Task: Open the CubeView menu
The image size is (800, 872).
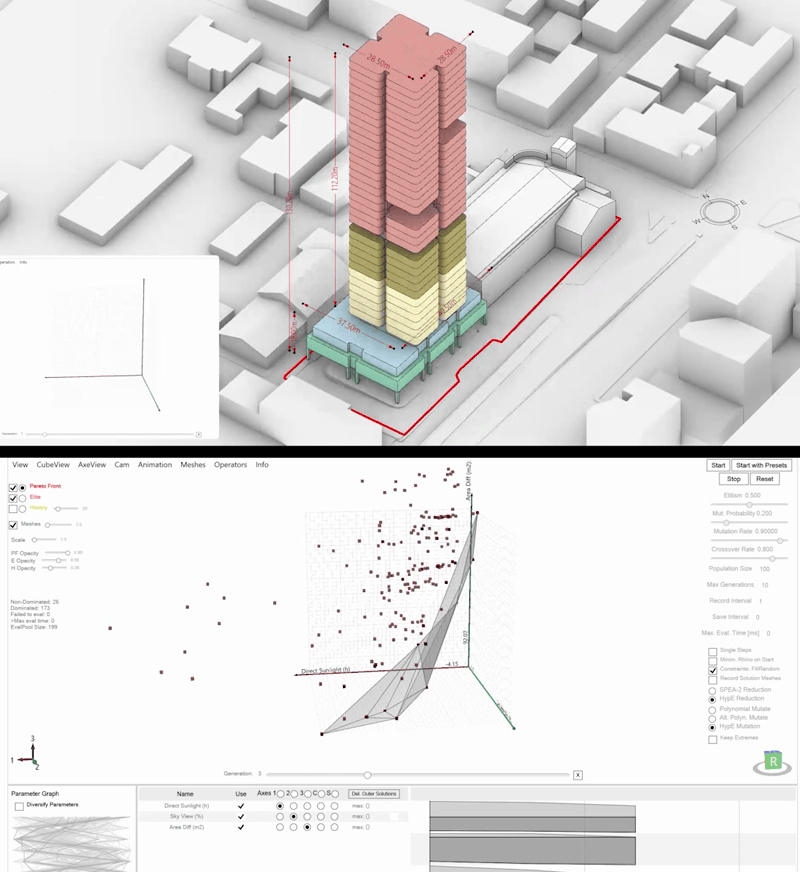Action: tap(53, 465)
